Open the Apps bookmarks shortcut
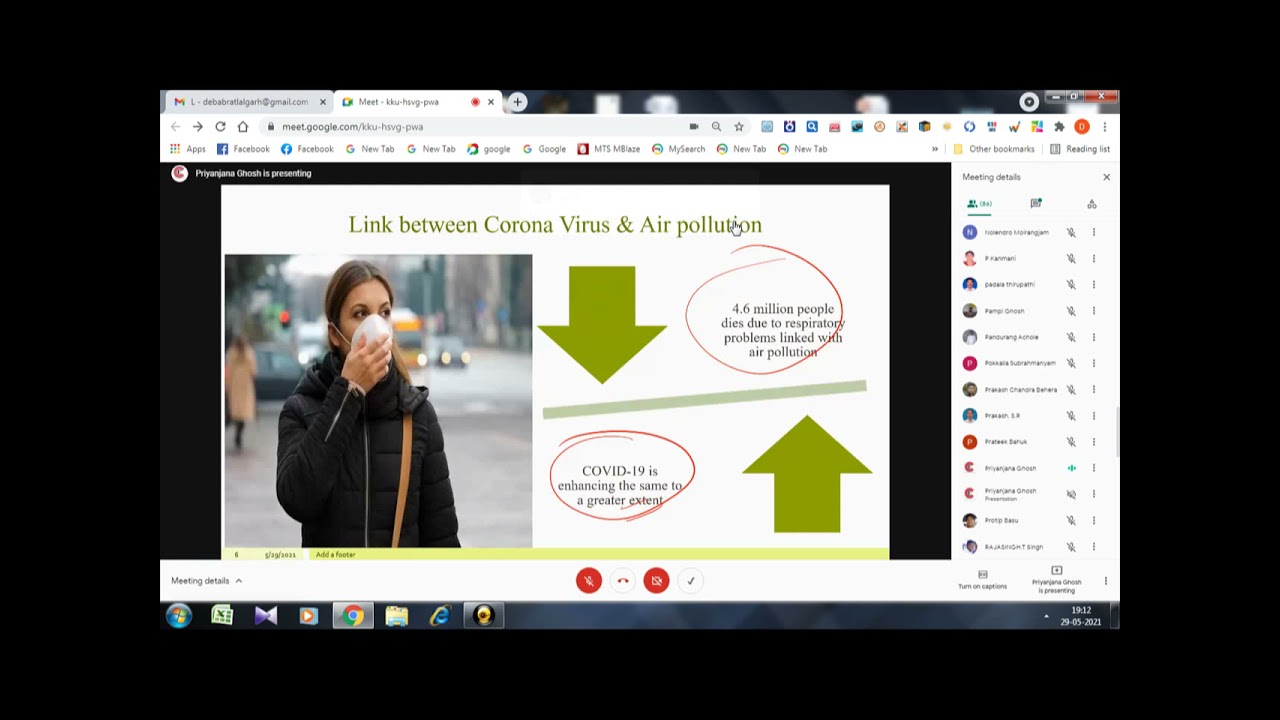This screenshot has width=1280, height=720. click(x=187, y=149)
